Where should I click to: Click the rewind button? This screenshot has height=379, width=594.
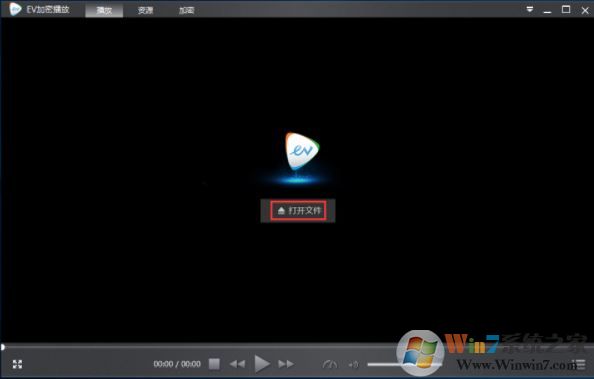[237, 364]
